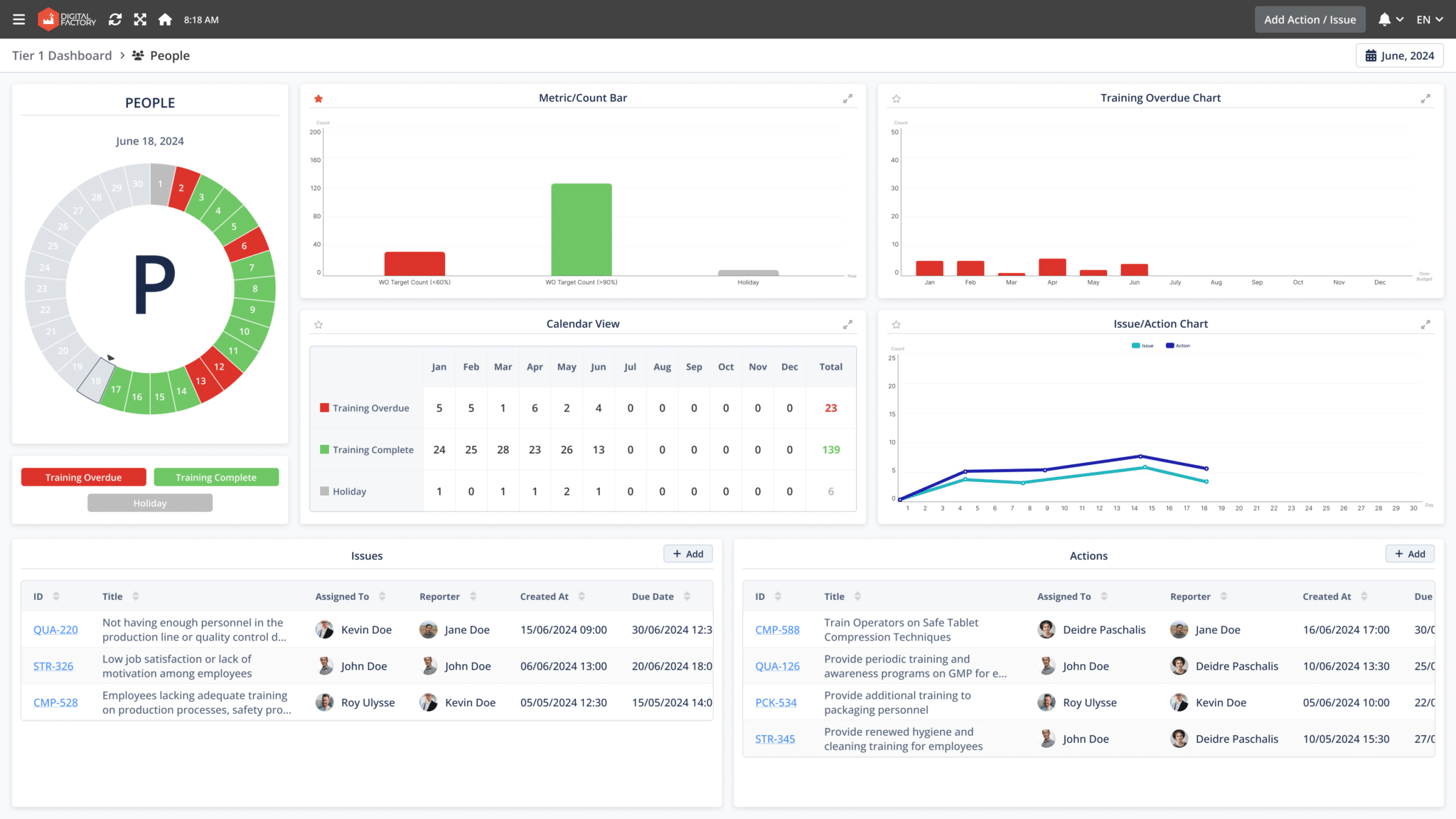
Task: Click the Add Action / Issue button
Action: tap(1310, 19)
